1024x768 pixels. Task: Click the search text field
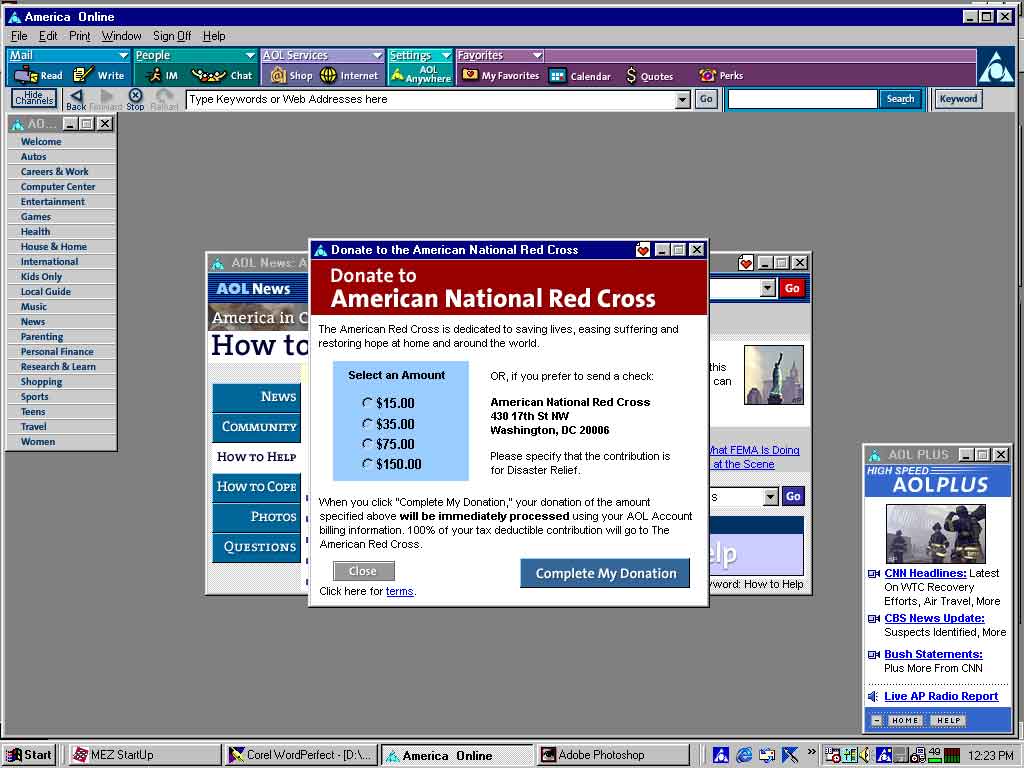pyautogui.click(x=802, y=99)
